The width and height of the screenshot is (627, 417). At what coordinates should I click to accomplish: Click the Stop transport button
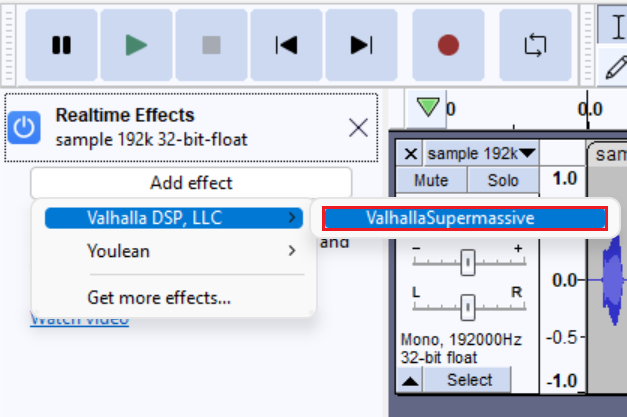pyautogui.click(x=212, y=45)
